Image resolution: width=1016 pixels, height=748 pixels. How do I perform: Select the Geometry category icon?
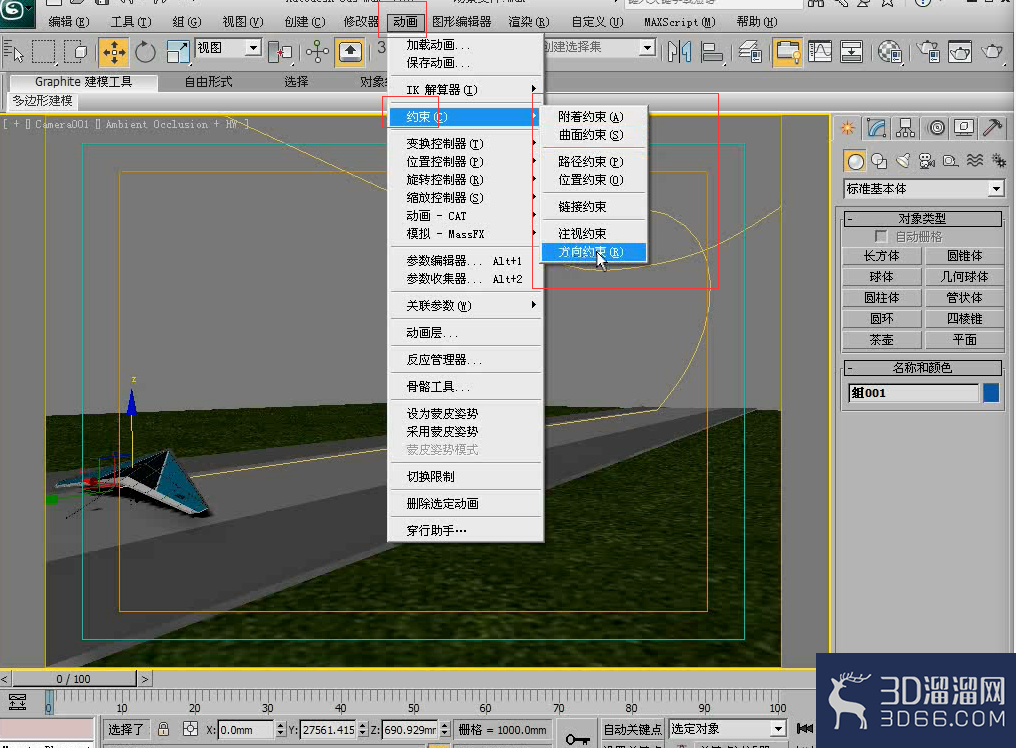[855, 161]
